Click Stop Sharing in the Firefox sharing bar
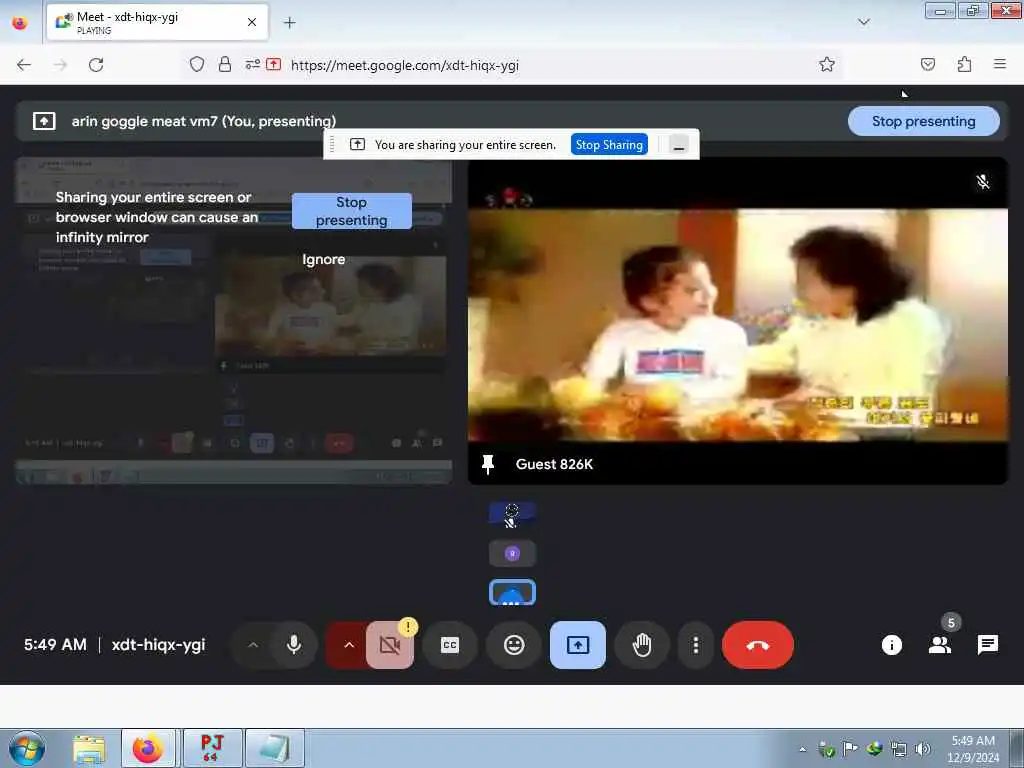 (x=609, y=145)
